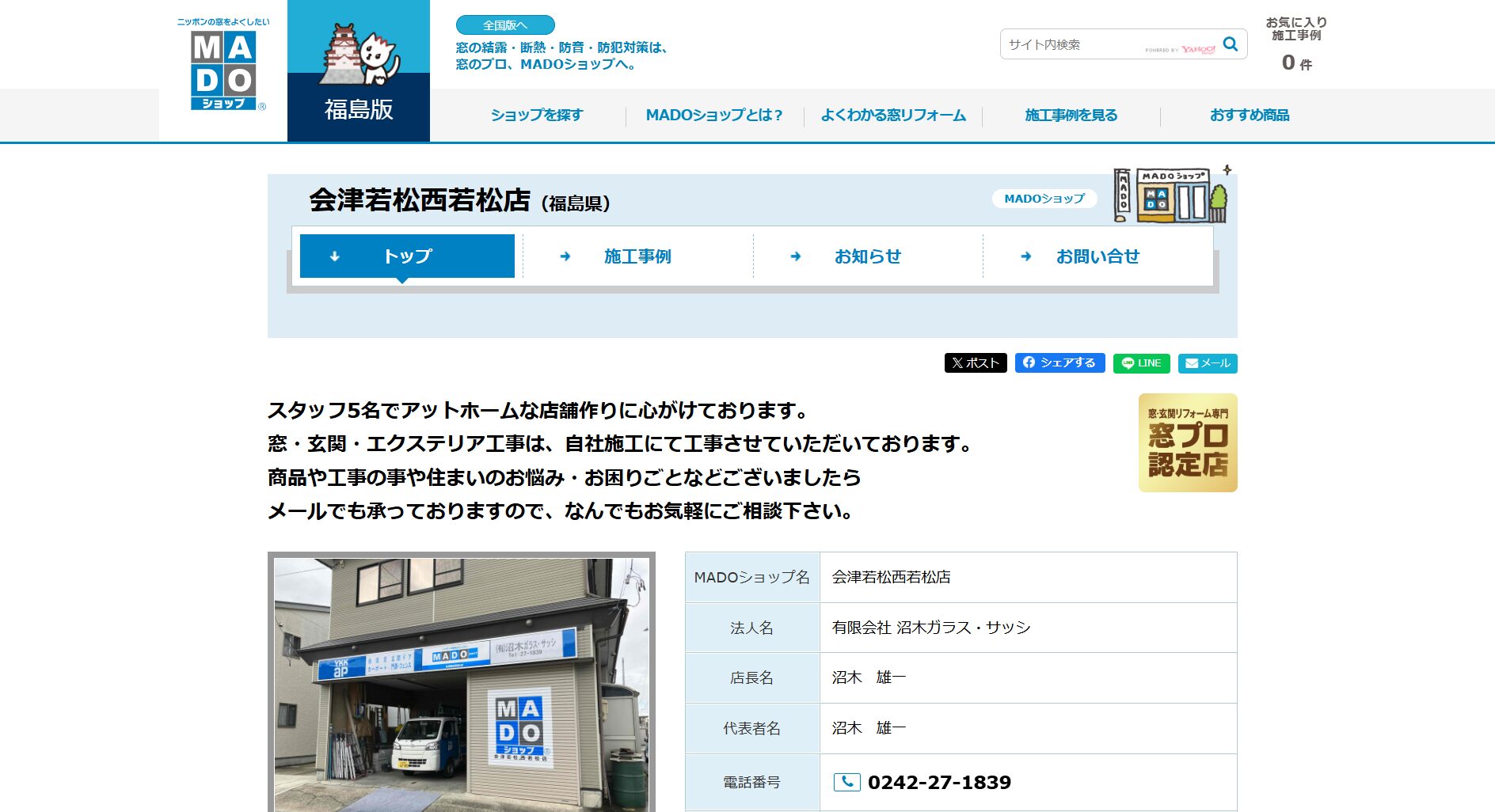Share on Facebook with シェアする
The width and height of the screenshot is (1495, 812).
point(1059,362)
